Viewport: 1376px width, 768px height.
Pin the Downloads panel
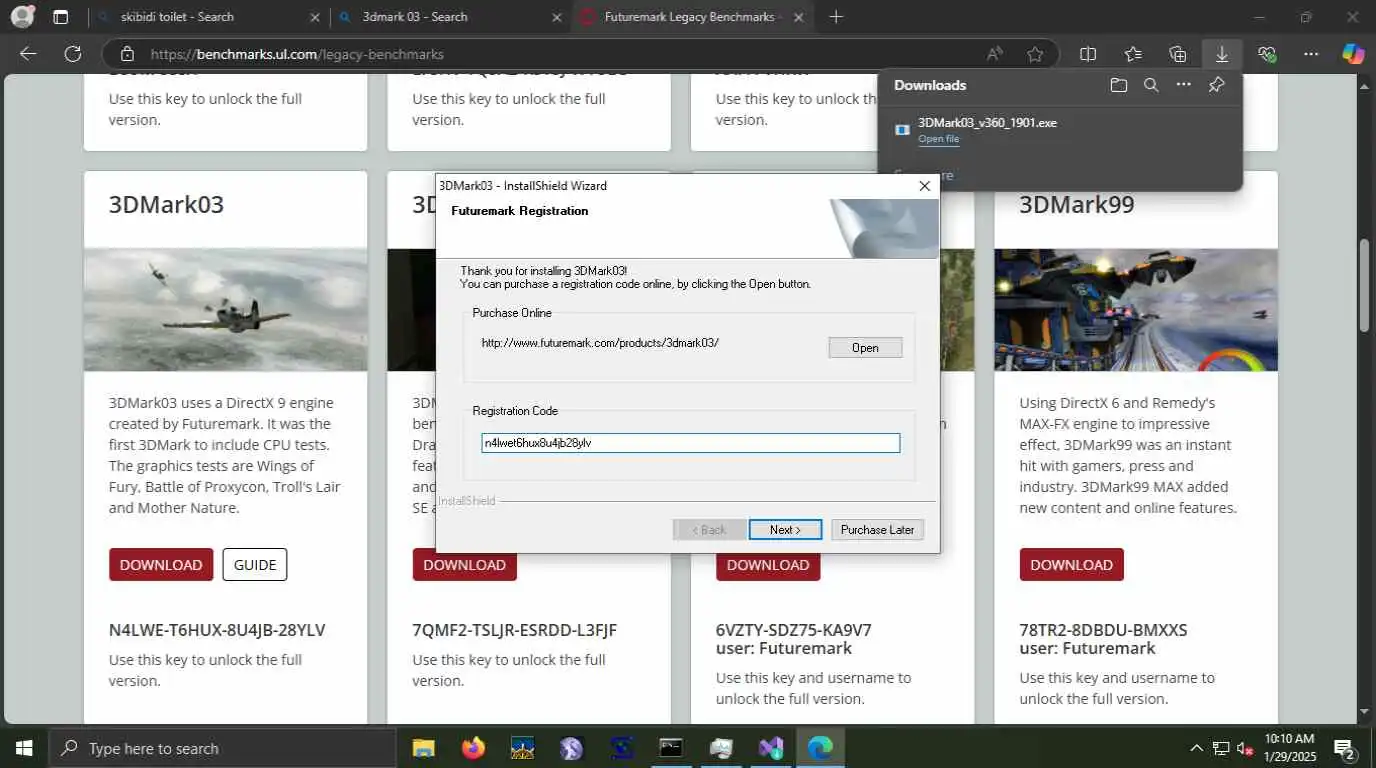[x=1216, y=85]
